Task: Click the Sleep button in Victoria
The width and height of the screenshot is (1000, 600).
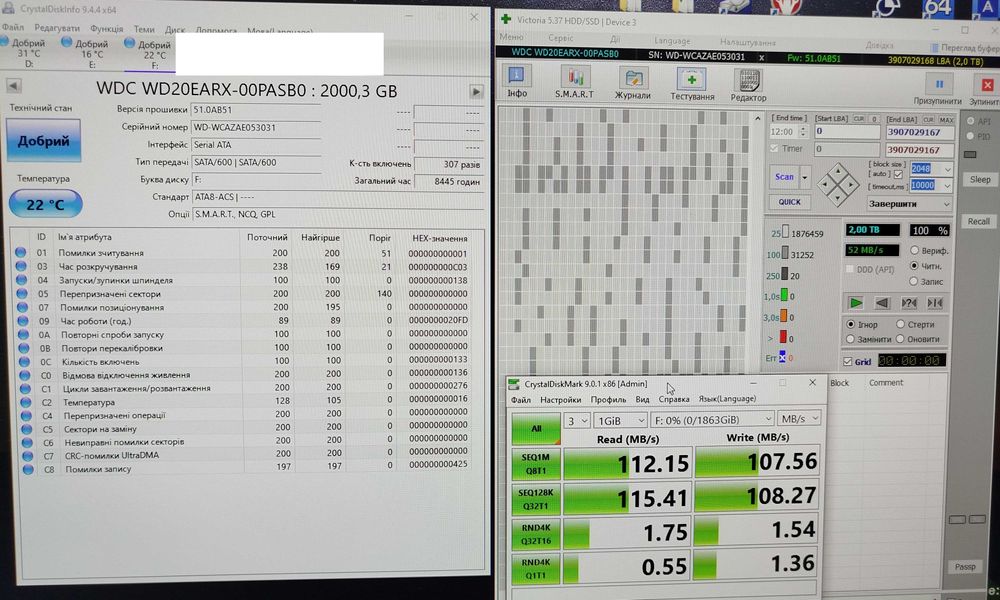Action: tap(980, 180)
